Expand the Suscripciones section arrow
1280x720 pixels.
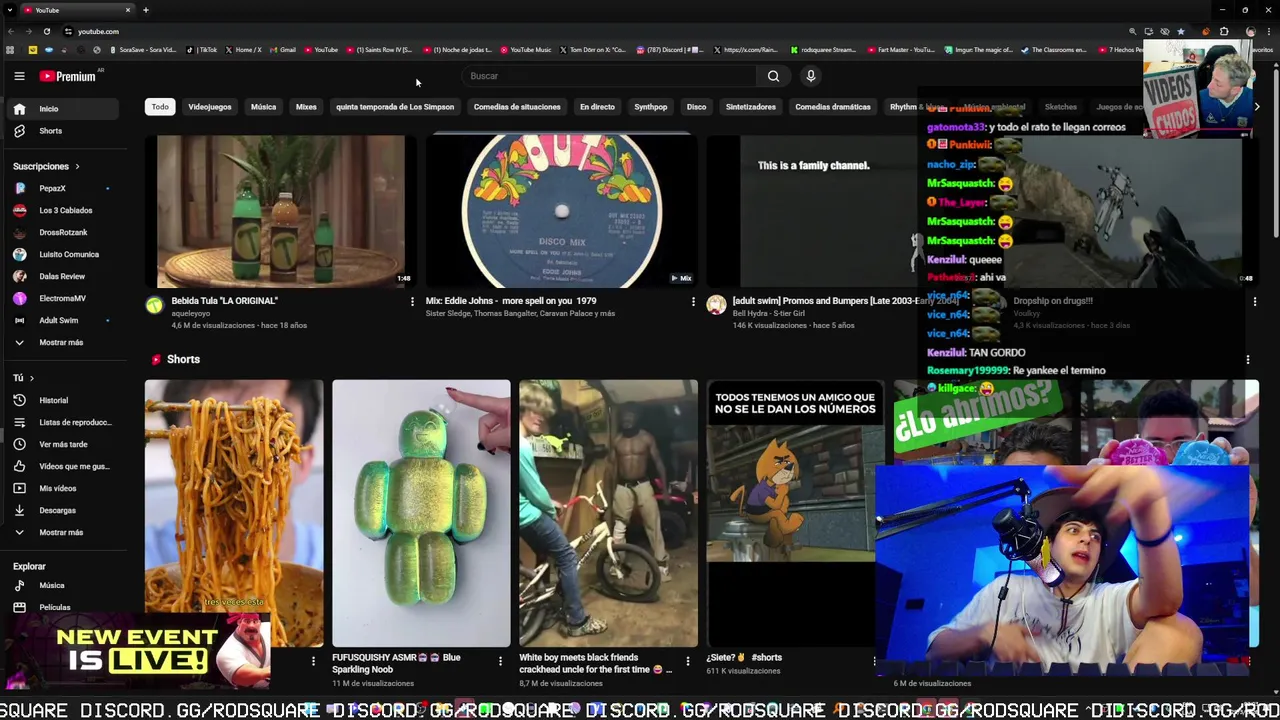(77, 166)
